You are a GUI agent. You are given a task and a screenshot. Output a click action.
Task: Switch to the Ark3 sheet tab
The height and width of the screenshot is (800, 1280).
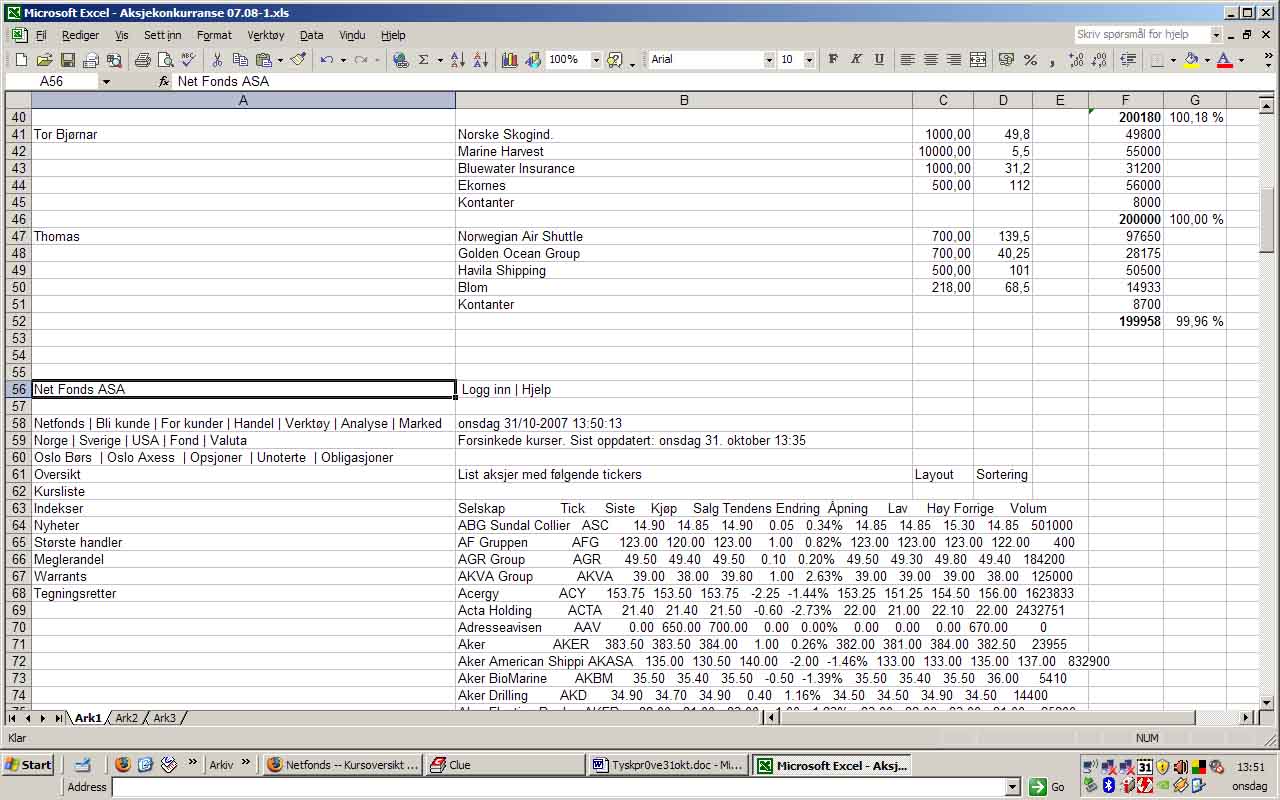click(164, 718)
